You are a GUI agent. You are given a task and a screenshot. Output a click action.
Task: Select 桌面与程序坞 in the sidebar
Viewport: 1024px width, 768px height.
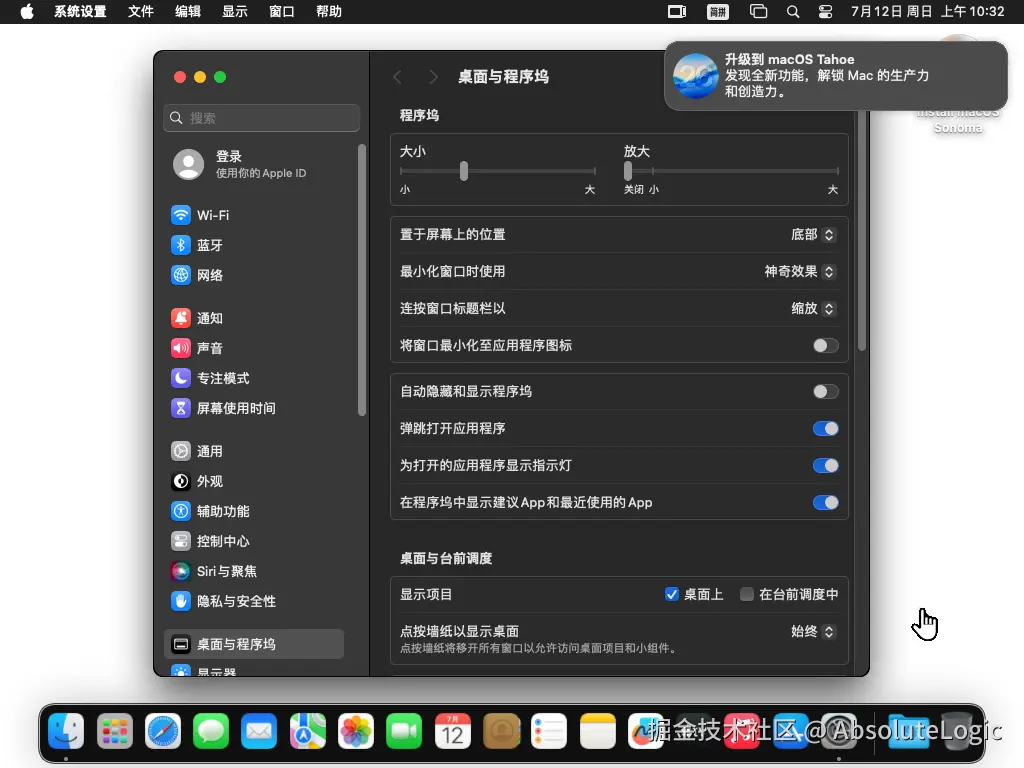[253, 644]
